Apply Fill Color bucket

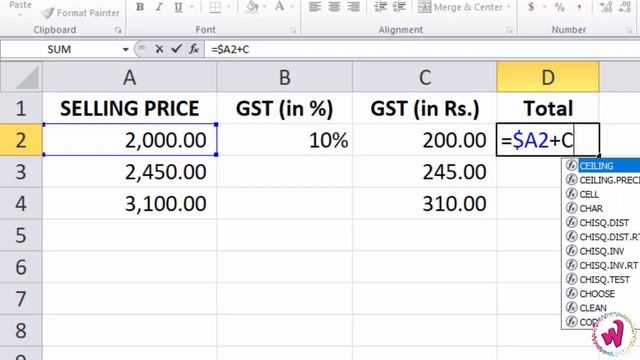252,7
